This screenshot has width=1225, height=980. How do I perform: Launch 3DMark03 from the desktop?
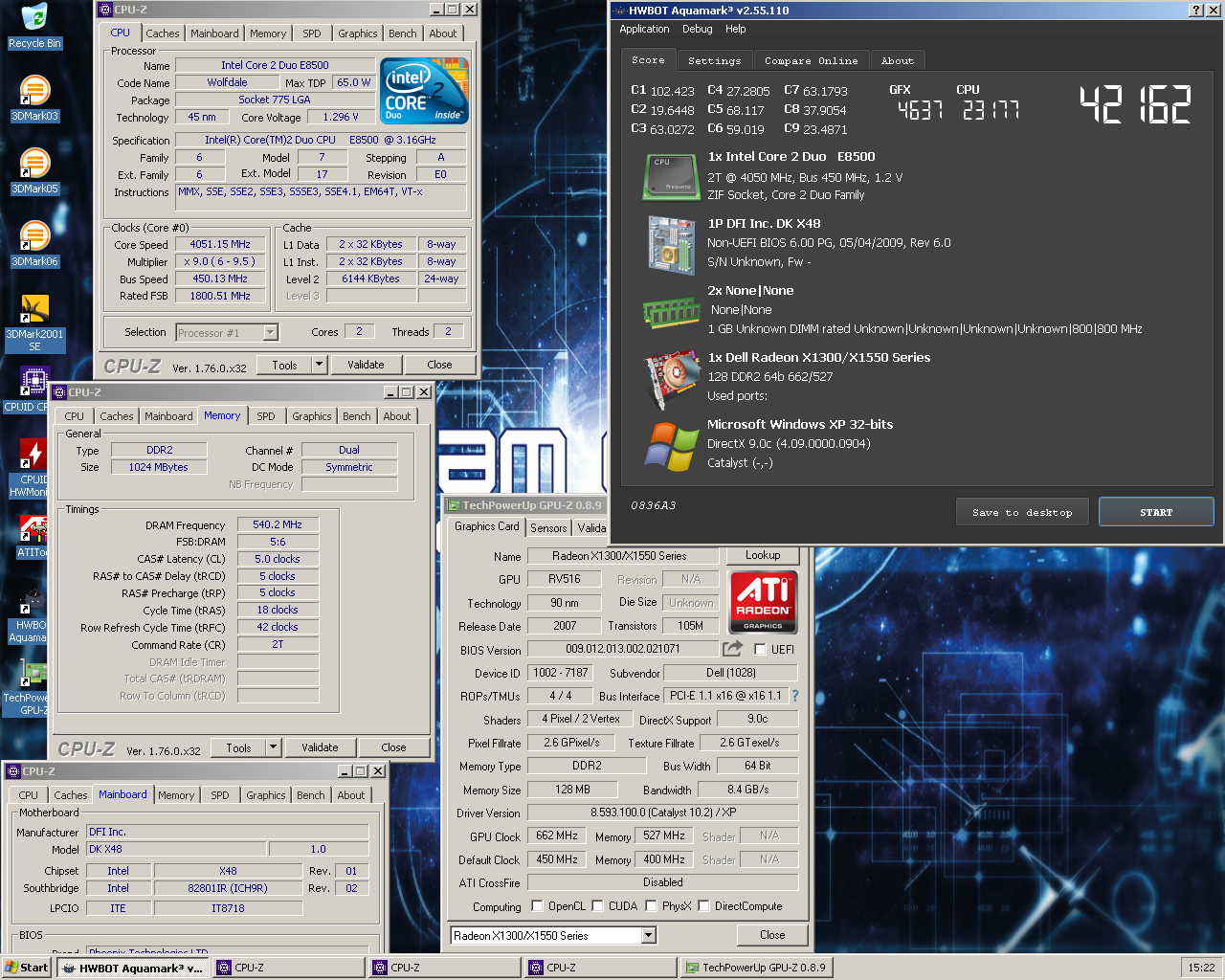click(34, 100)
